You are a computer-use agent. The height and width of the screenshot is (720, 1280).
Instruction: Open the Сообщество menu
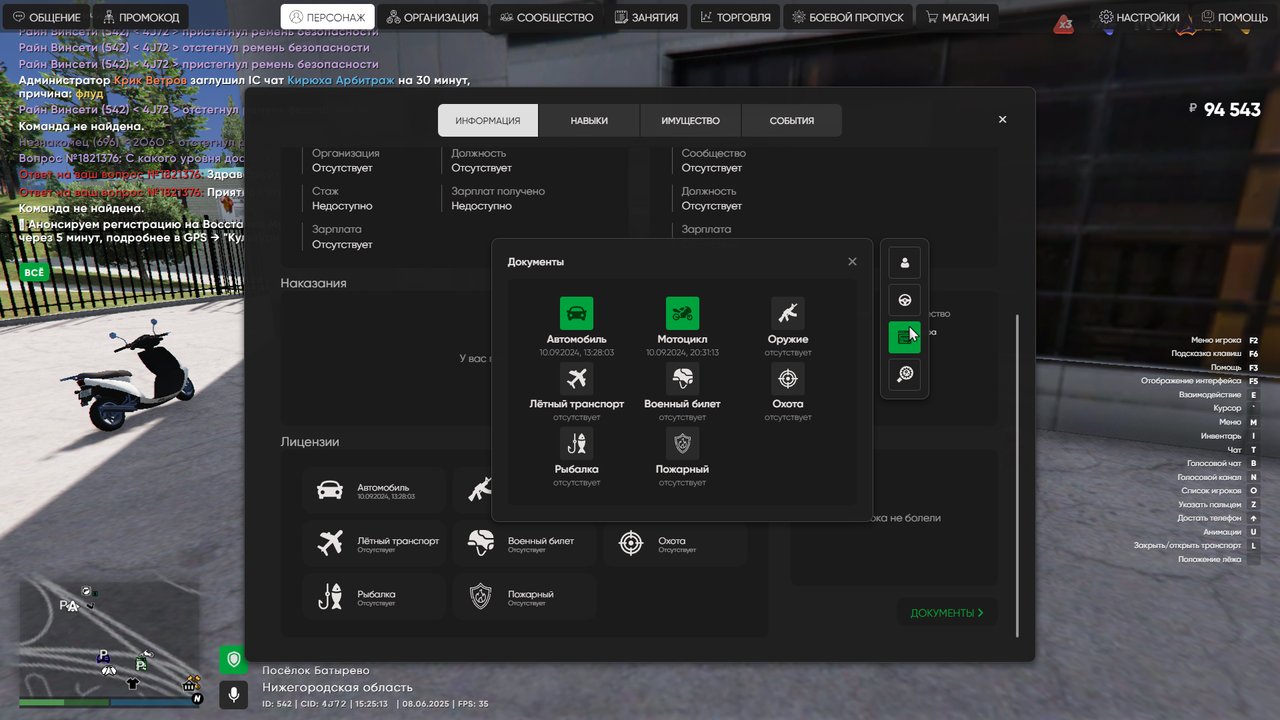pos(547,17)
